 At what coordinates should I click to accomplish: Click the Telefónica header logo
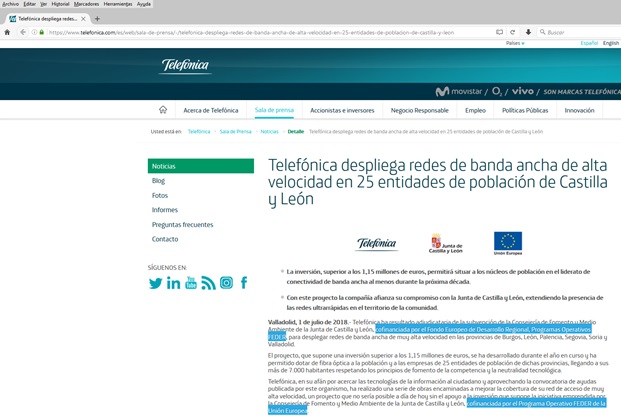tap(185, 65)
